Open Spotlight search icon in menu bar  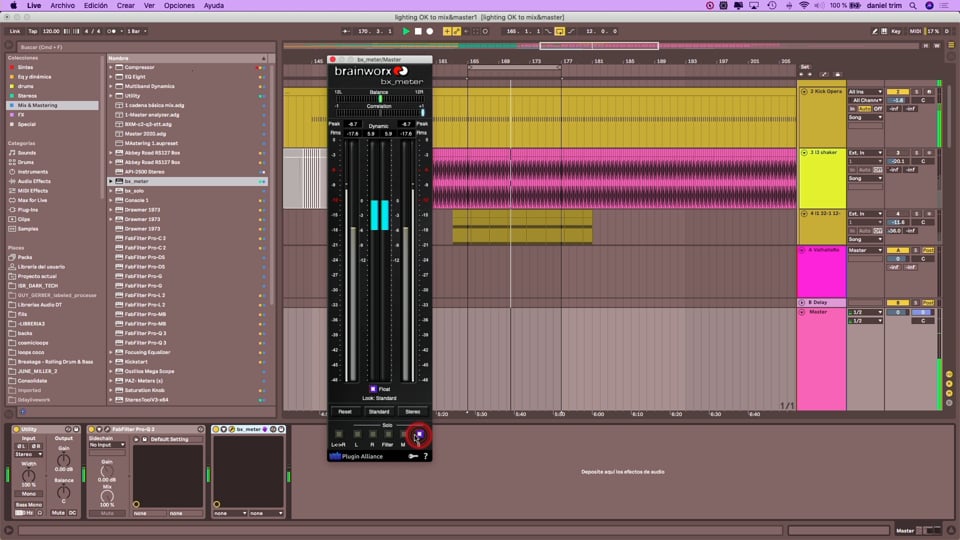pos(913,6)
